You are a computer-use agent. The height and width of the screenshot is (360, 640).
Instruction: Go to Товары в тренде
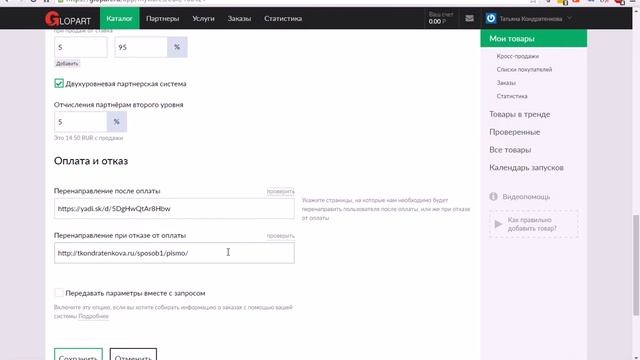pyautogui.click(x=520, y=114)
